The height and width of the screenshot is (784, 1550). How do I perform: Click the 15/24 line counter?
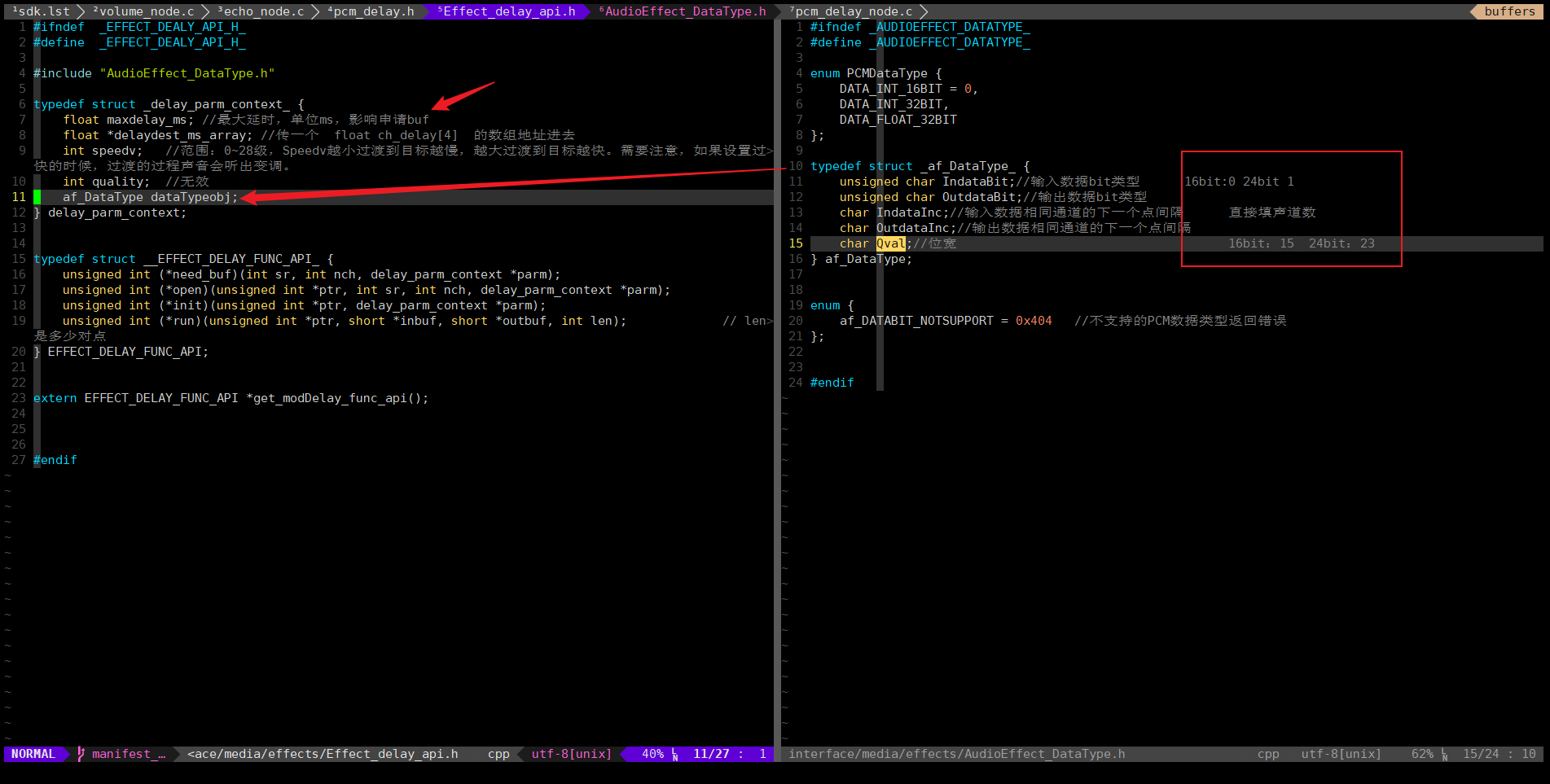click(1481, 754)
